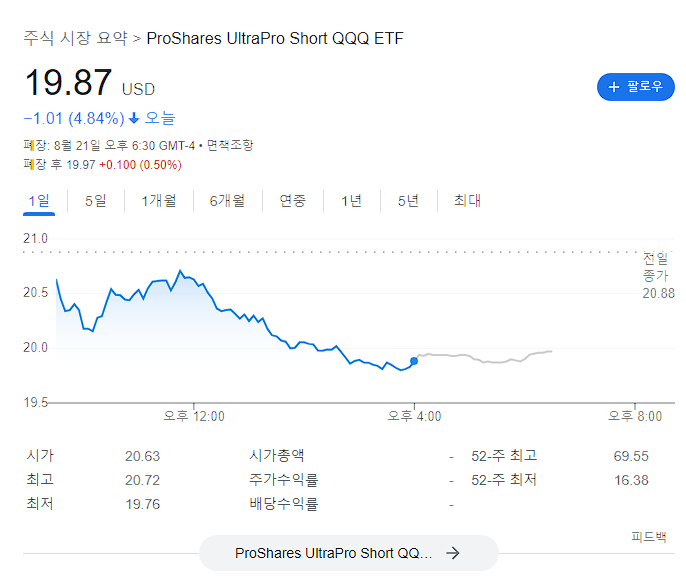Click the 오후 12:00 axis label
Screen dimensions: 686x582
coord(194,416)
